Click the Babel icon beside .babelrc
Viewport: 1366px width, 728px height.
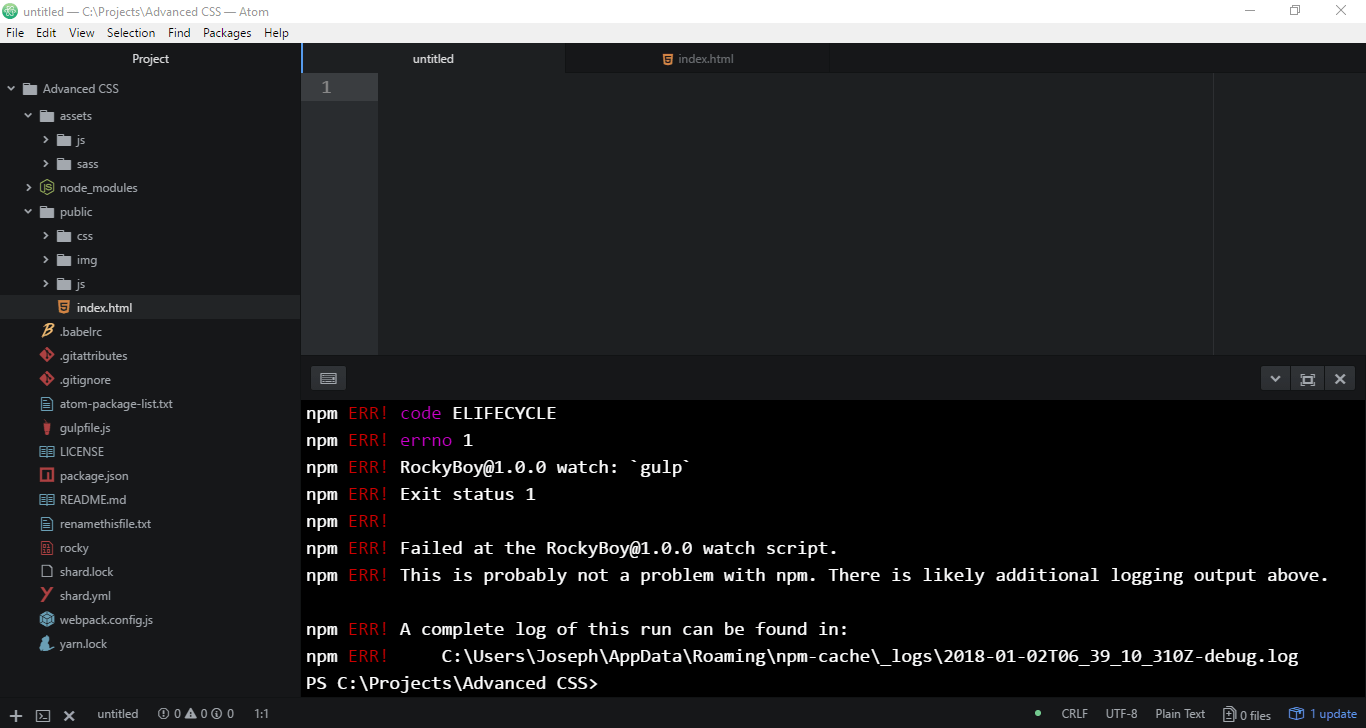46,332
